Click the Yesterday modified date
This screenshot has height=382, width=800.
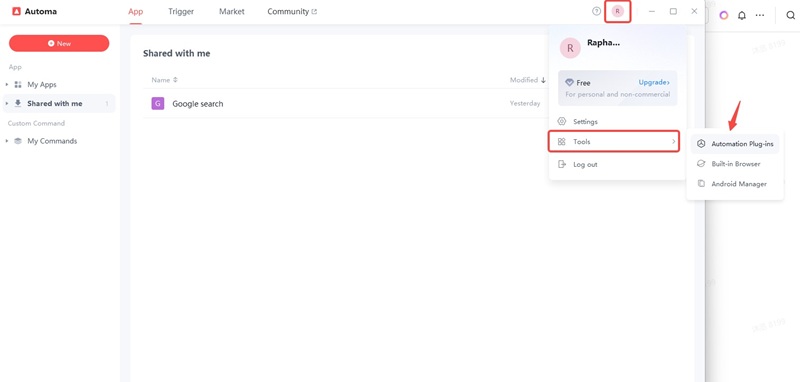525,104
